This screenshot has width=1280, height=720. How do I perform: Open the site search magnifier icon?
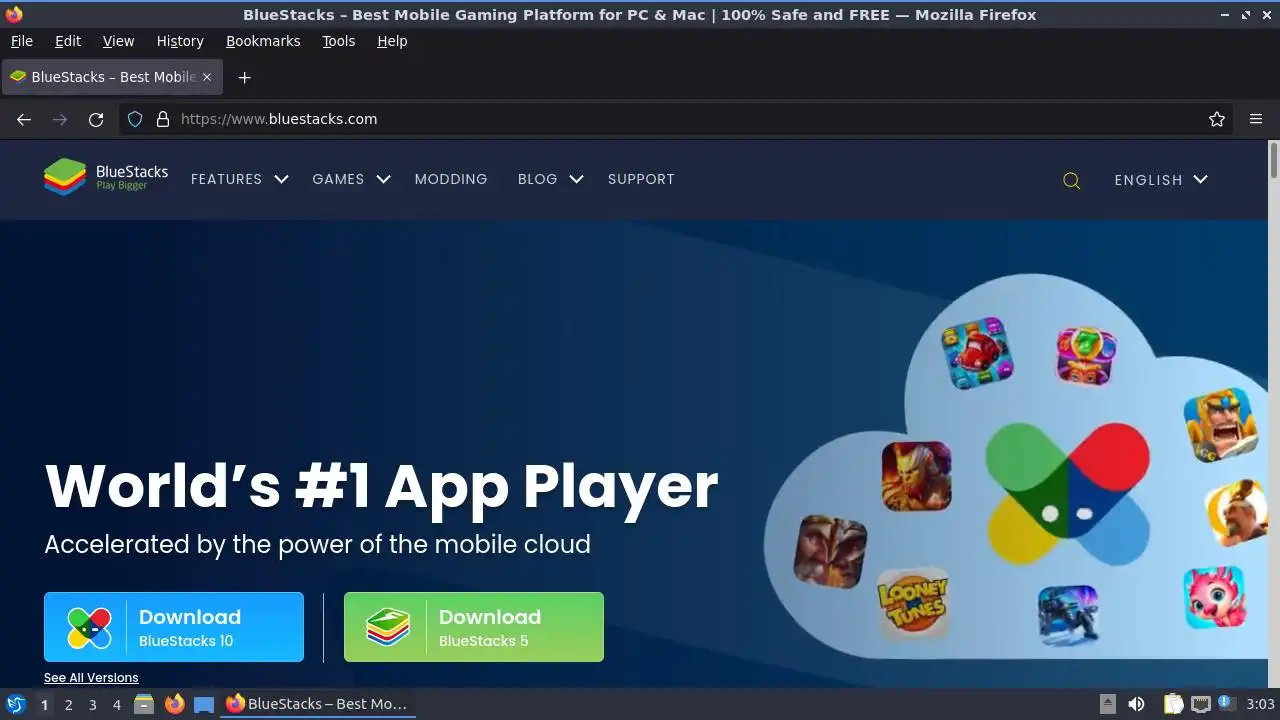coord(1071,180)
